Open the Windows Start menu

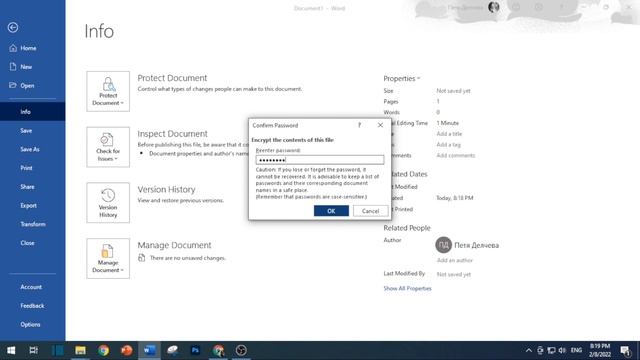11,351
